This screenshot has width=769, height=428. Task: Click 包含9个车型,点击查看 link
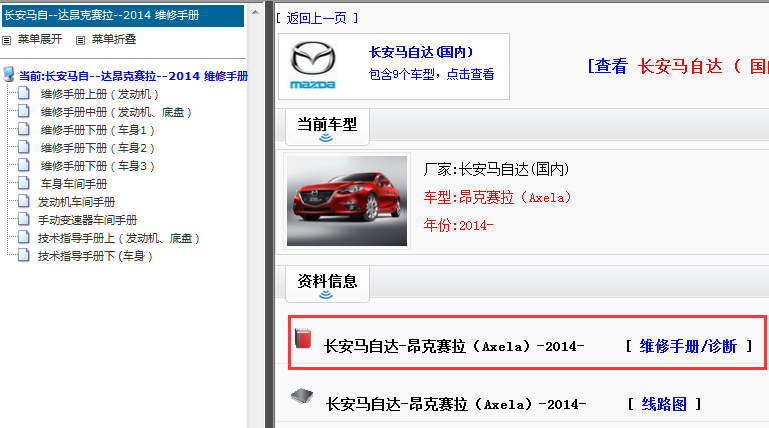[x=431, y=75]
